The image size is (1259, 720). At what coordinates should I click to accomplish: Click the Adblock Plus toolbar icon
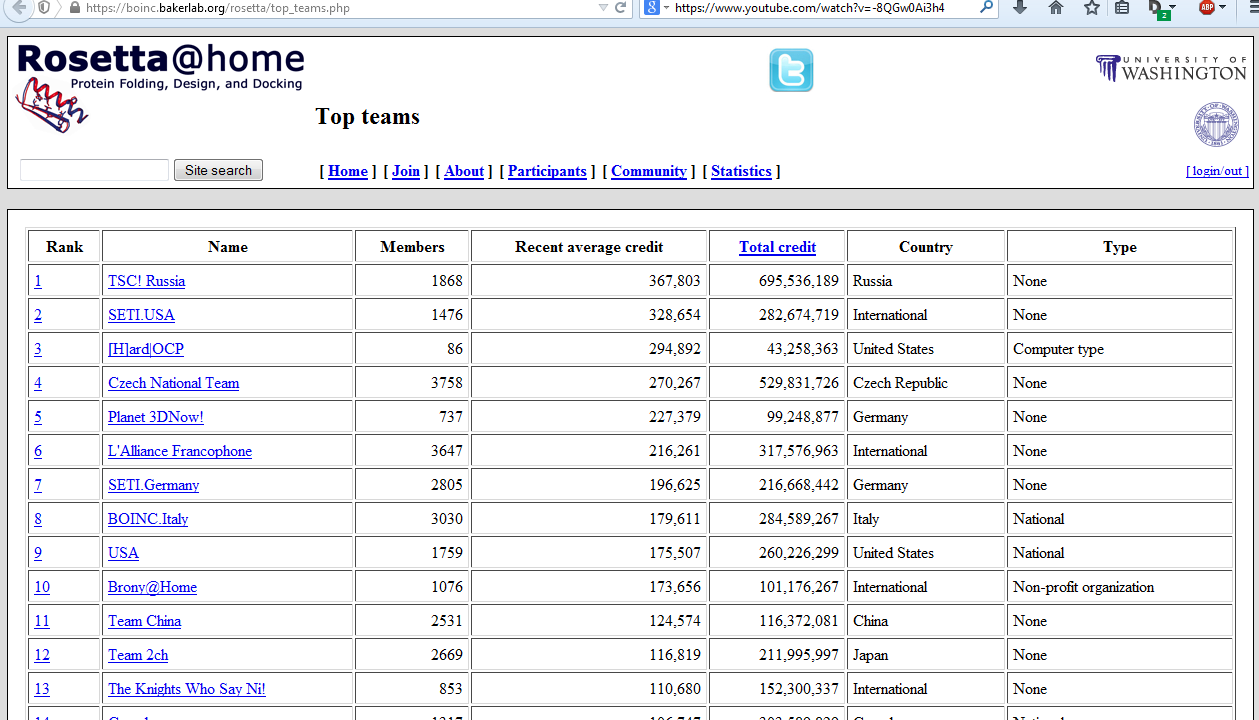pyautogui.click(x=1206, y=8)
